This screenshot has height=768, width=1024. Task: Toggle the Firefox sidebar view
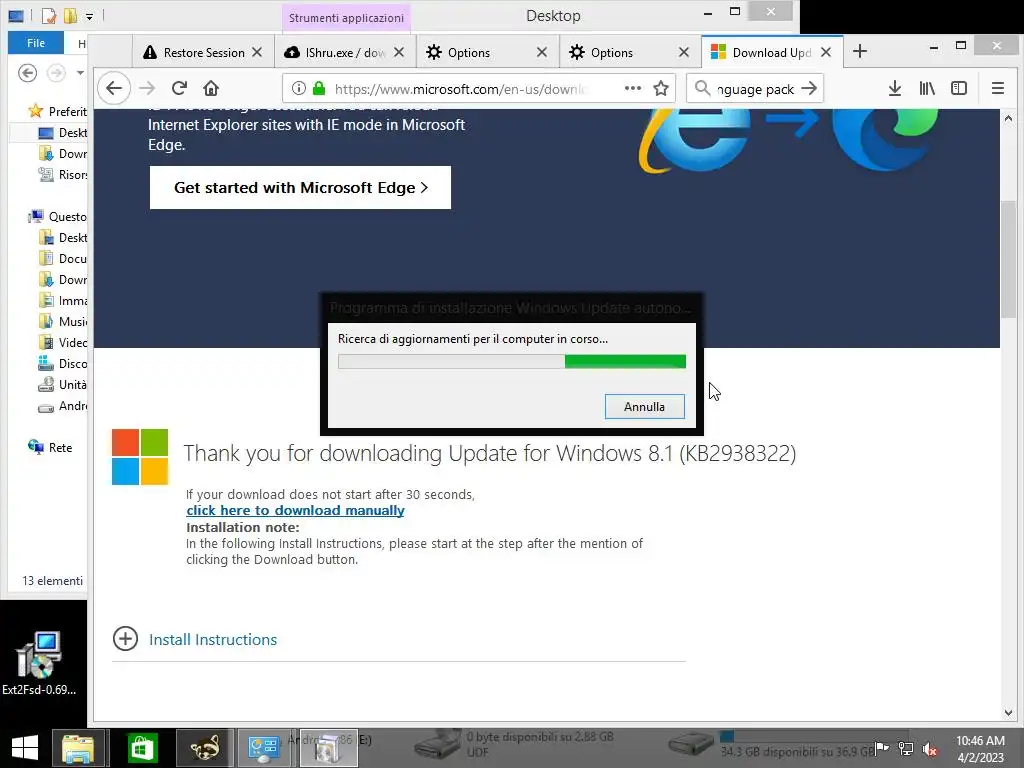[959, 88]
